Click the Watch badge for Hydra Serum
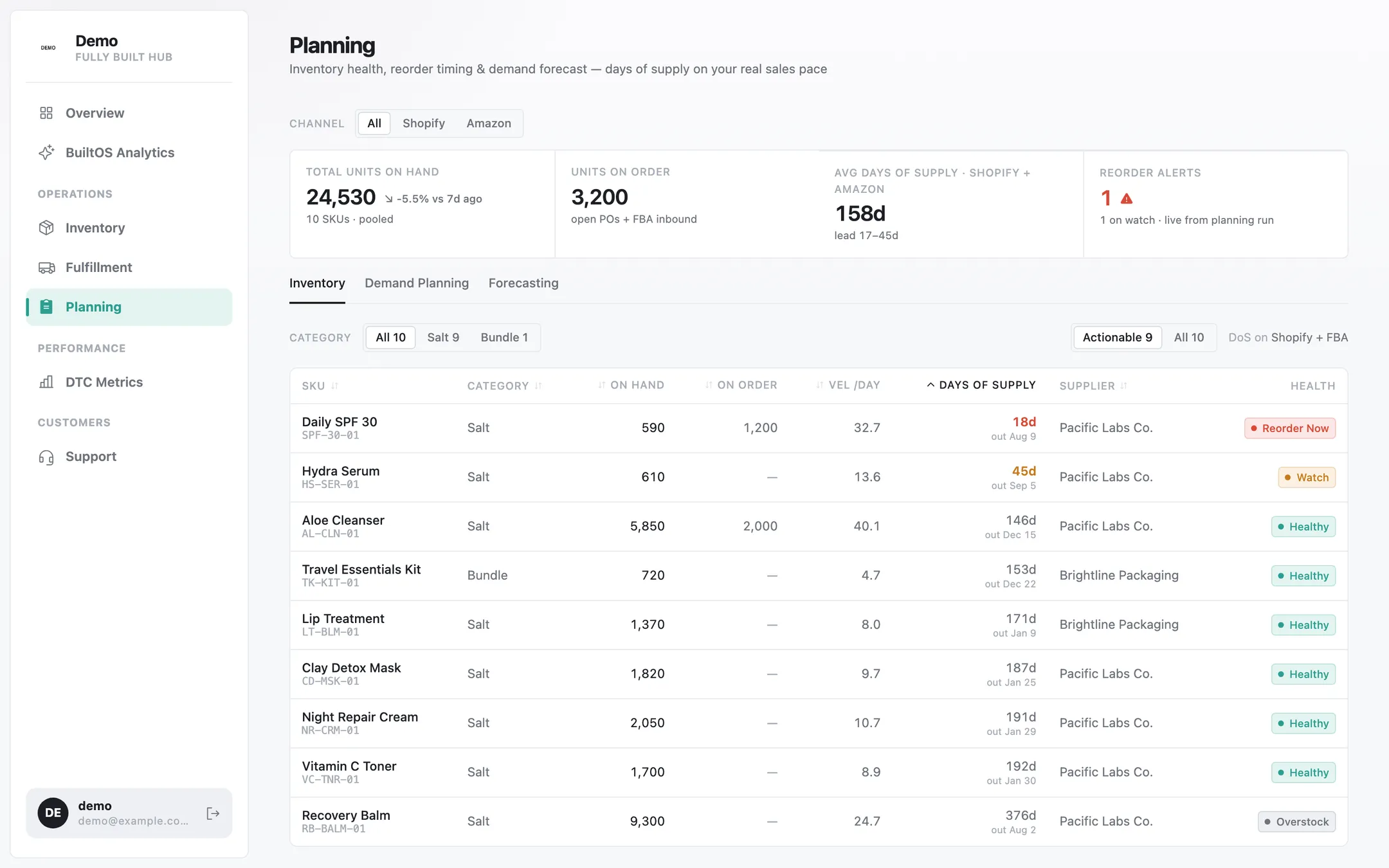This screenshot has height=868, width=1389. (x=1307, y=478)
